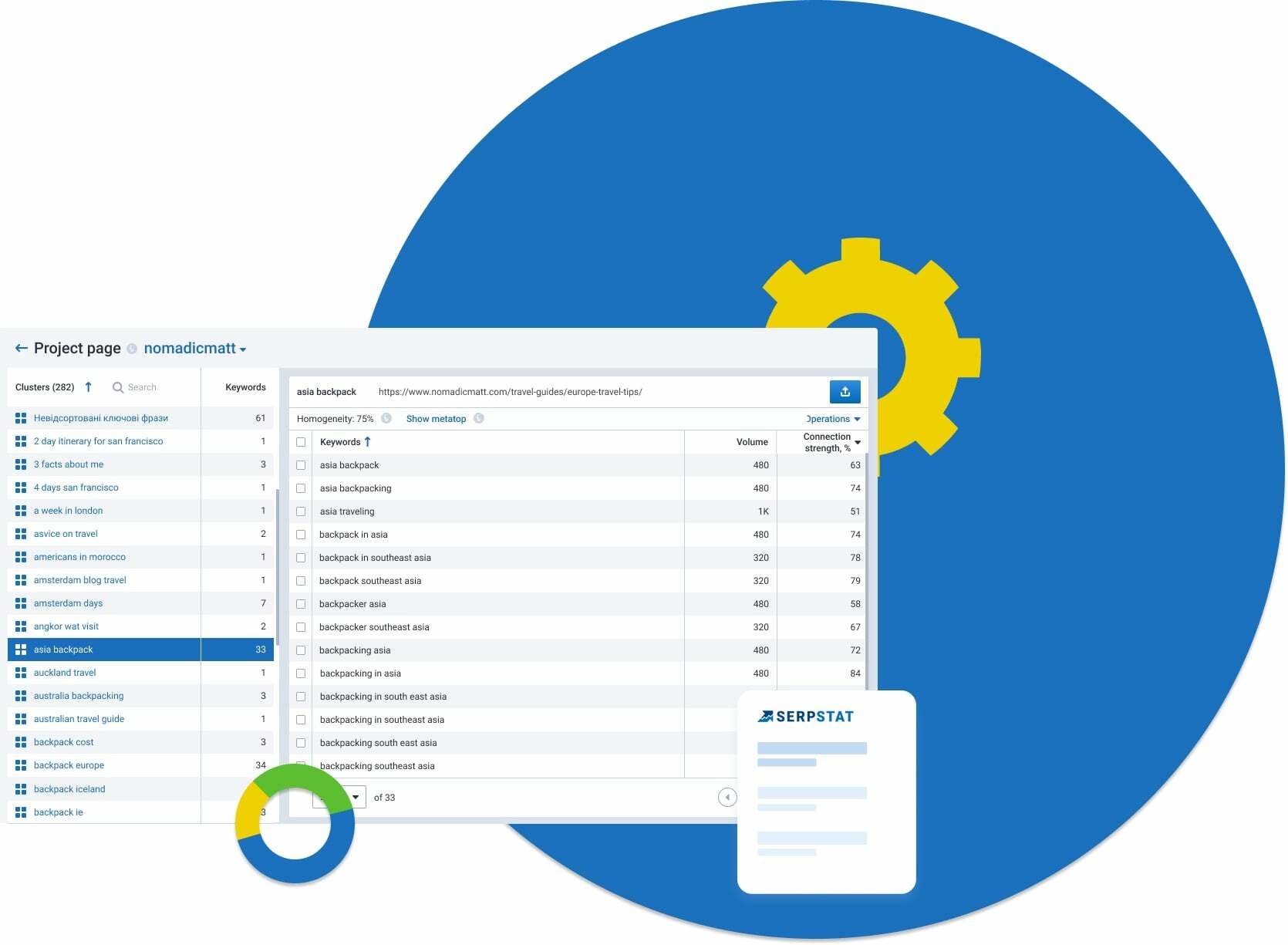The width and height of the screenshot is (1288, 945).
Task: Open Connection strength column dropdown arrow
Action: point(858,443)
